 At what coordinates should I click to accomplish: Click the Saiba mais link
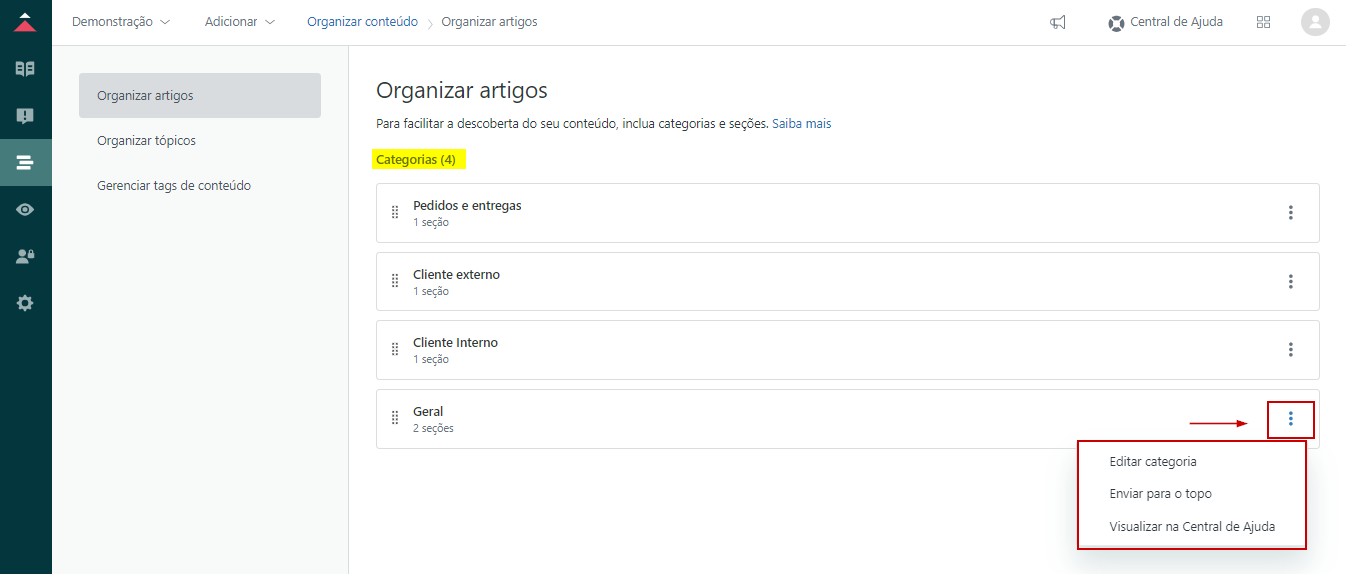coord(801,124)
